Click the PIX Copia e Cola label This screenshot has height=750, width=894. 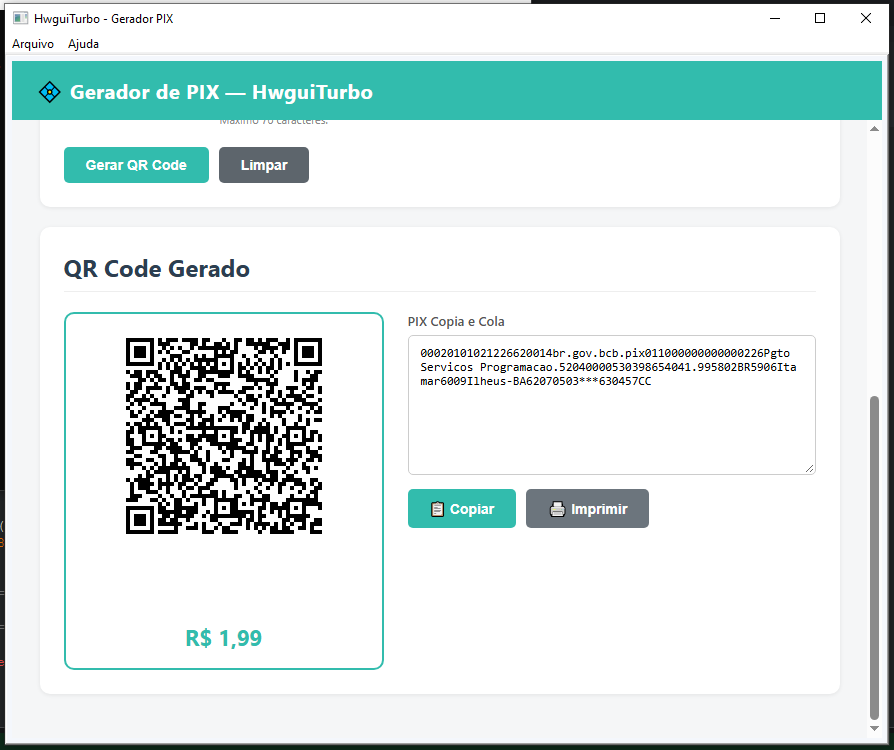coord(456,322)
